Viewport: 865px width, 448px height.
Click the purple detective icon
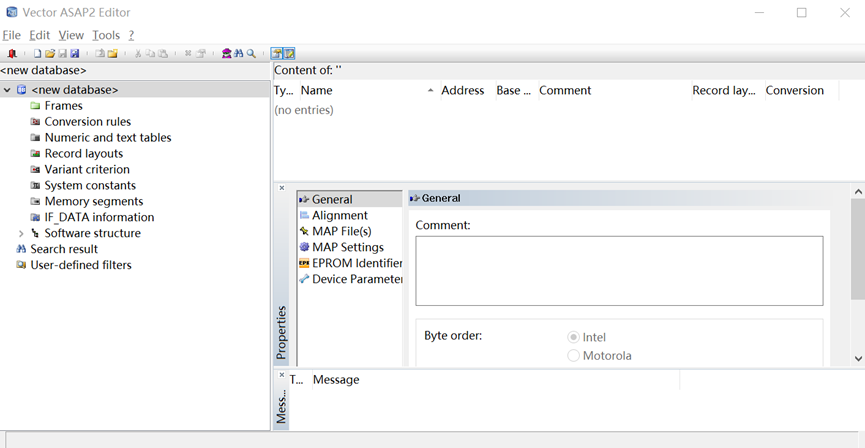(x=226, y=54)
